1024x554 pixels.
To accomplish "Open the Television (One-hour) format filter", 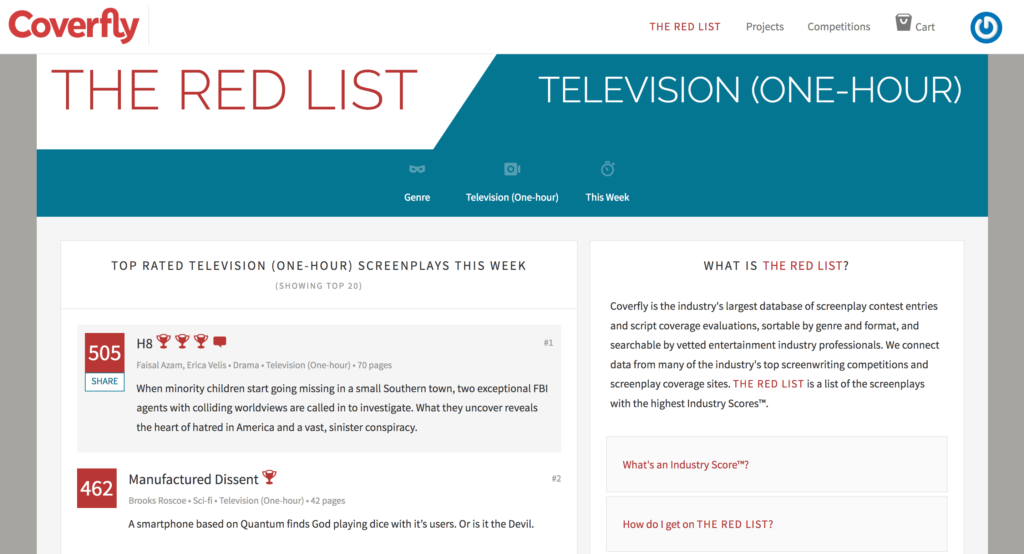I will click(x=512, y=197).
